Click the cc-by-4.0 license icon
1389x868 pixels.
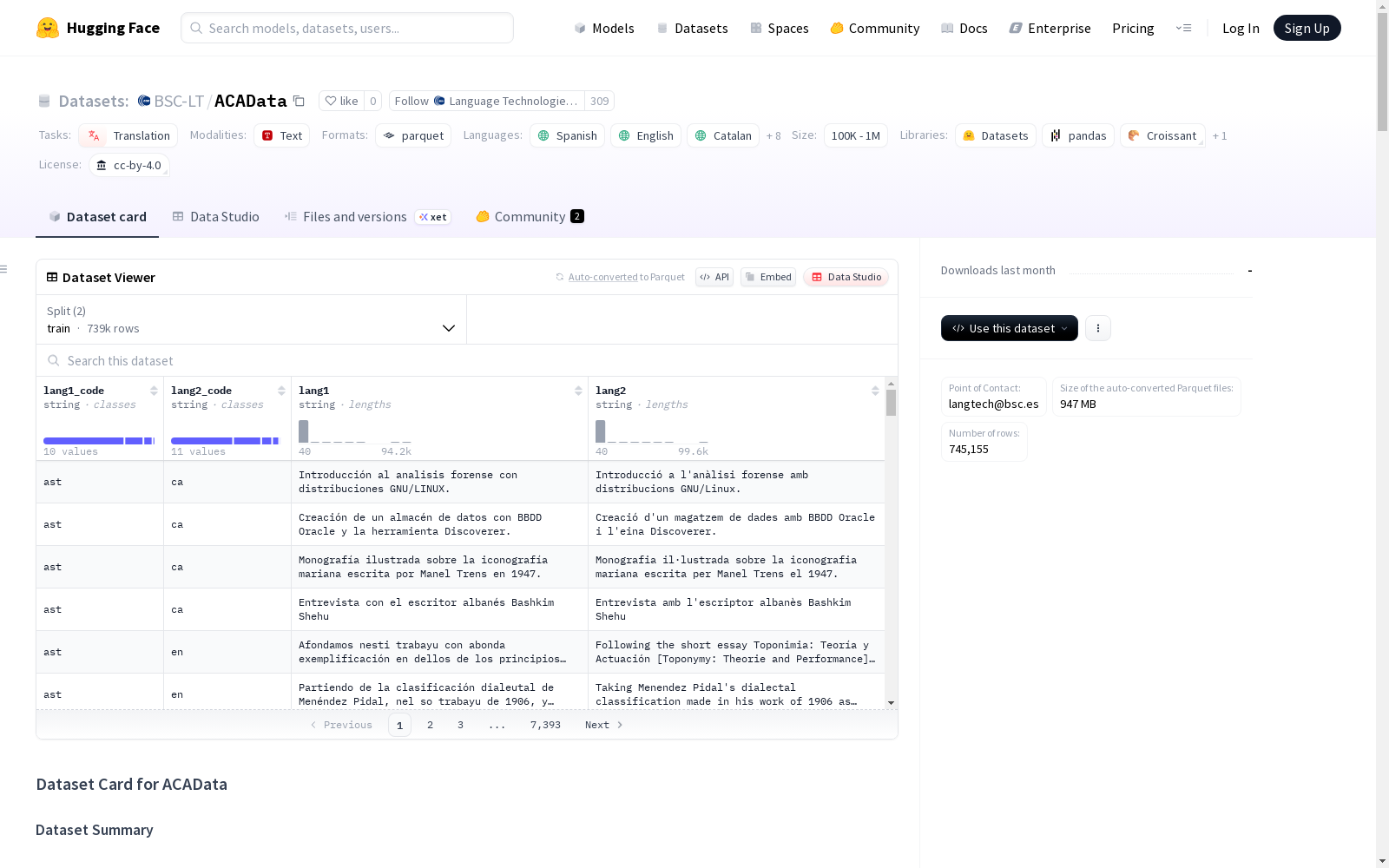(x=102, y=165)
